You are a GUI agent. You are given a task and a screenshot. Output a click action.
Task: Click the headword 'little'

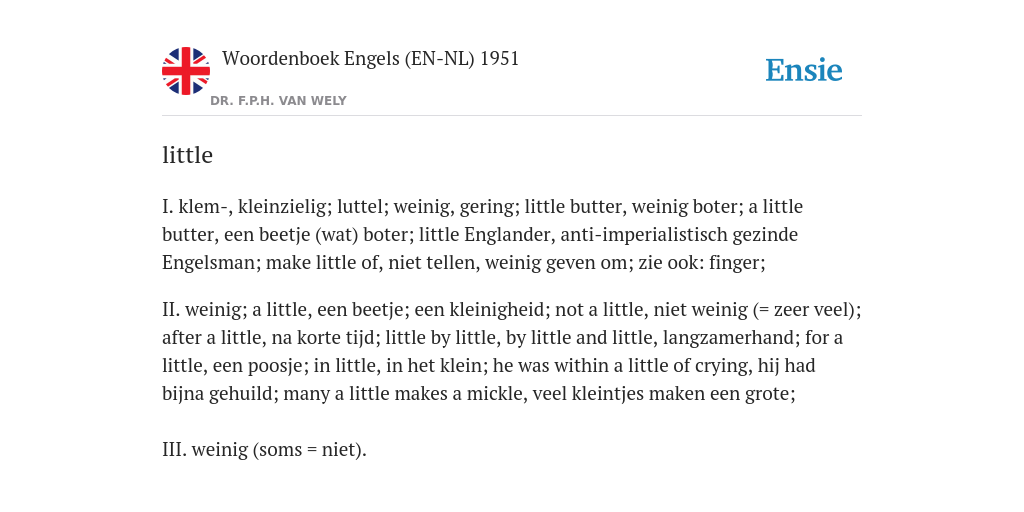(187, 155)
